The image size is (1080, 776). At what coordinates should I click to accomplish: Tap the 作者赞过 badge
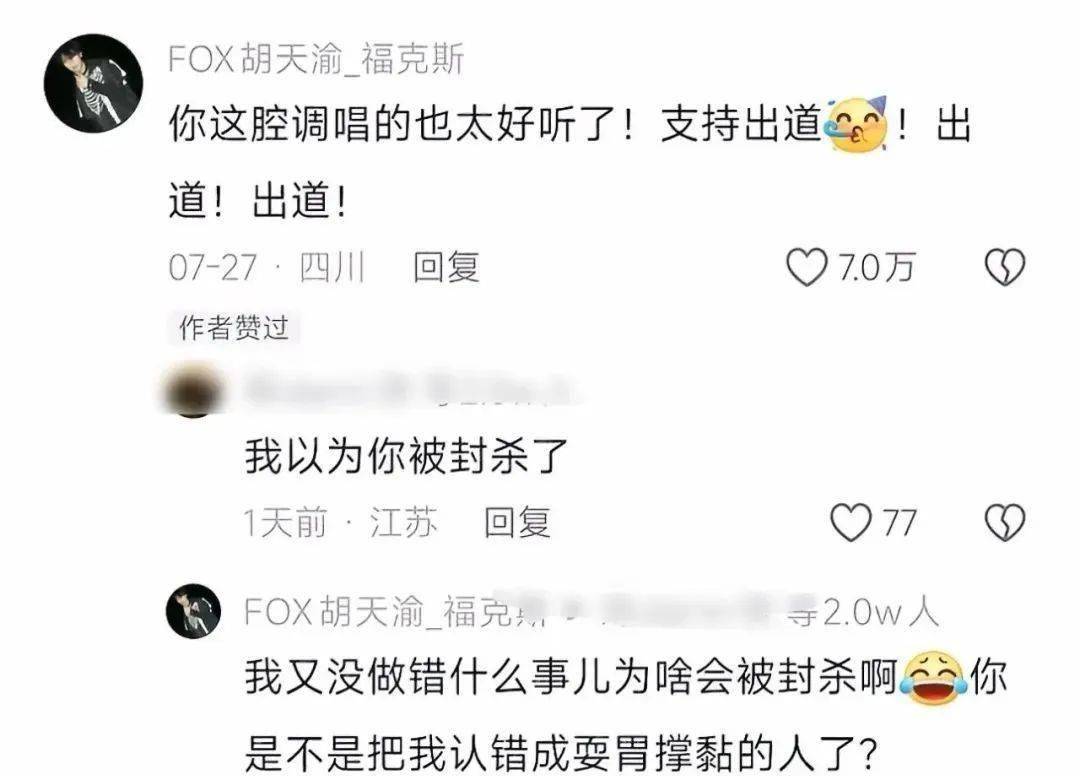233,328
